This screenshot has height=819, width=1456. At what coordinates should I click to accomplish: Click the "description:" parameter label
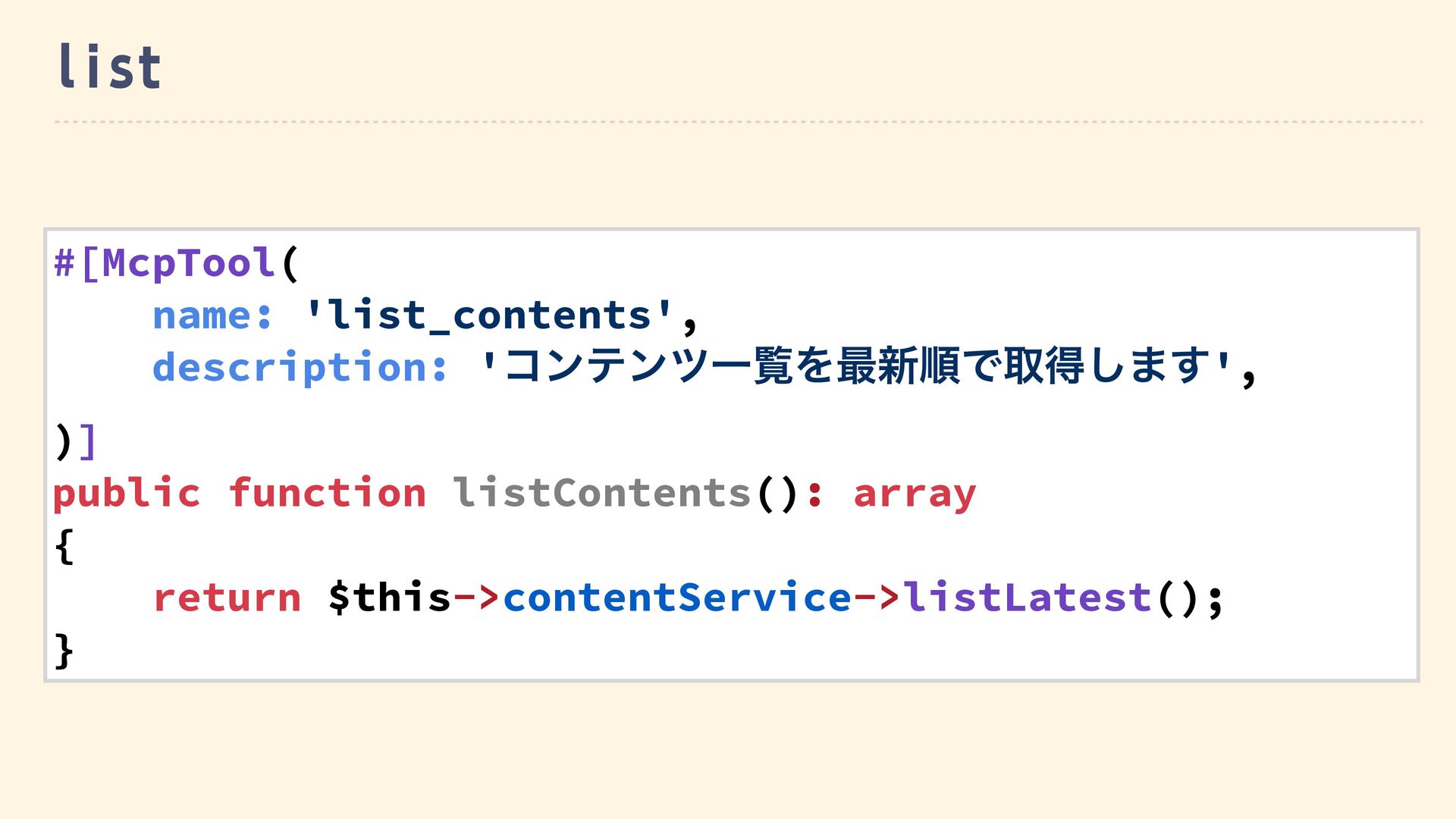pyautogui.click(x=300, y=368)
